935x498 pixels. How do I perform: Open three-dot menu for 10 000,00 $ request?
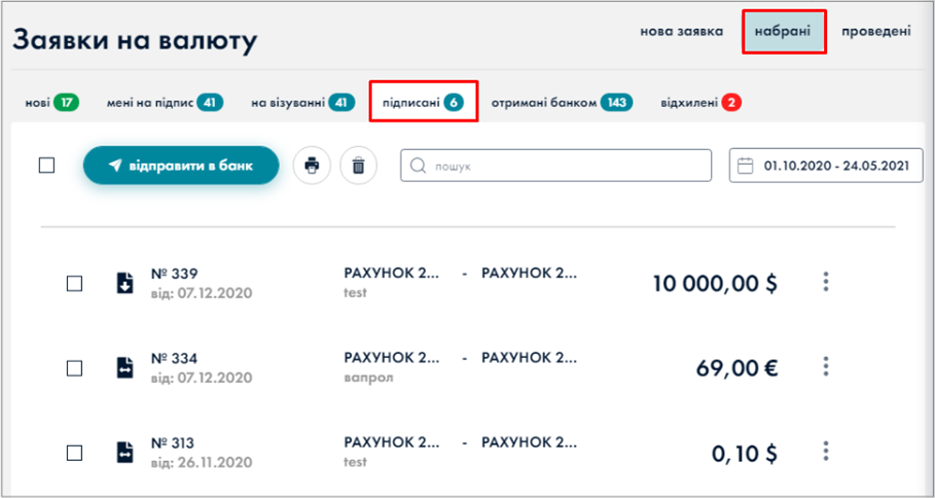pos(826,282)
